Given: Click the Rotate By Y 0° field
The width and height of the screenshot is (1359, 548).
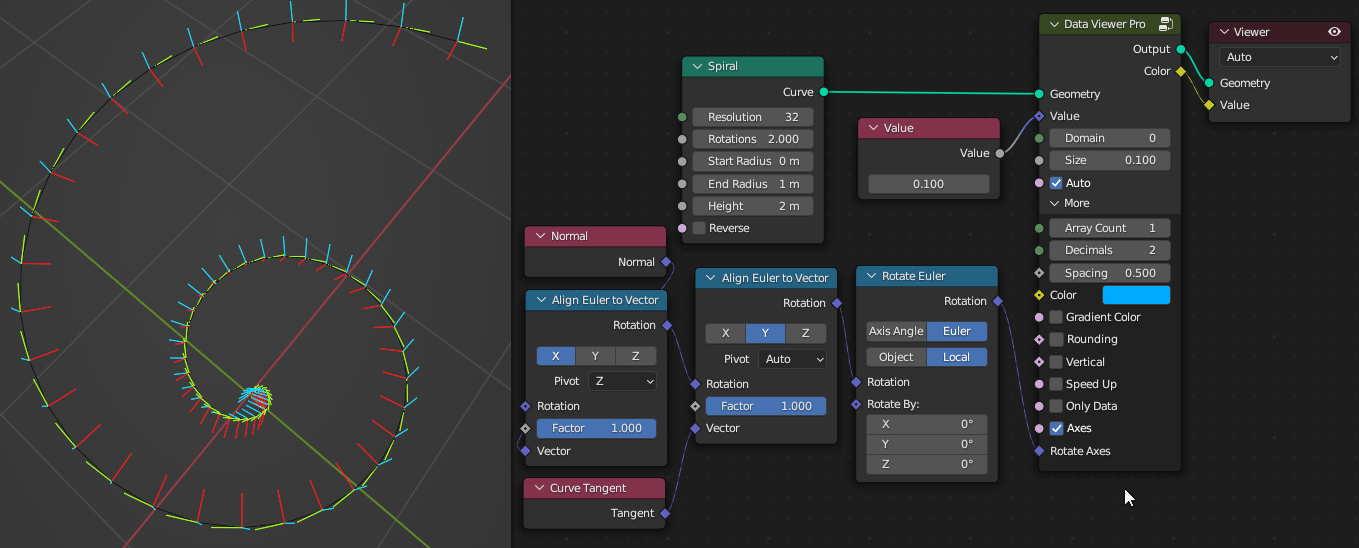Looking at the screenshot, I should pos(927,444).
